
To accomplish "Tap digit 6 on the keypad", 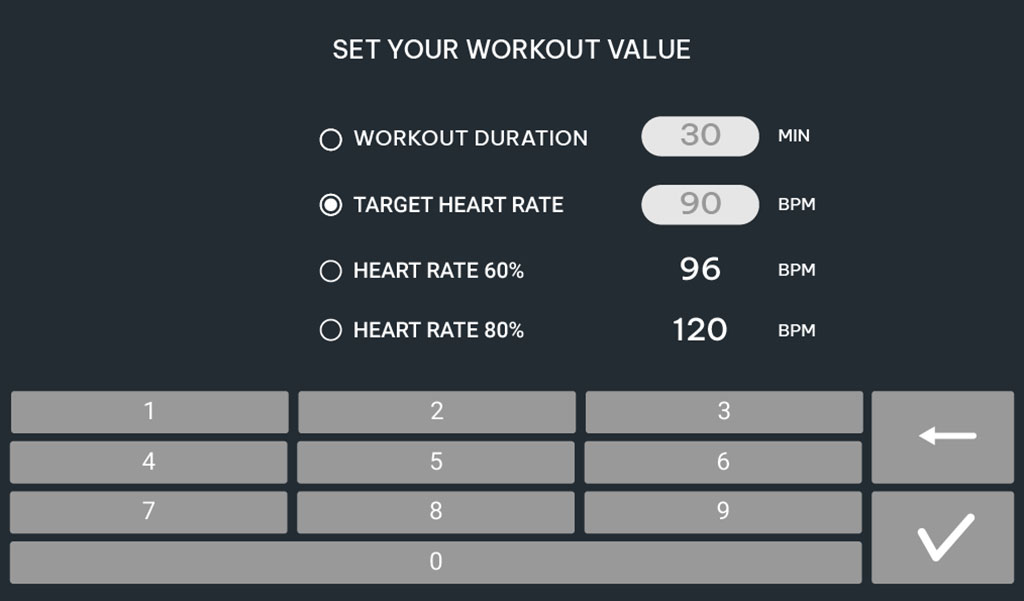I will coord(723,462).
